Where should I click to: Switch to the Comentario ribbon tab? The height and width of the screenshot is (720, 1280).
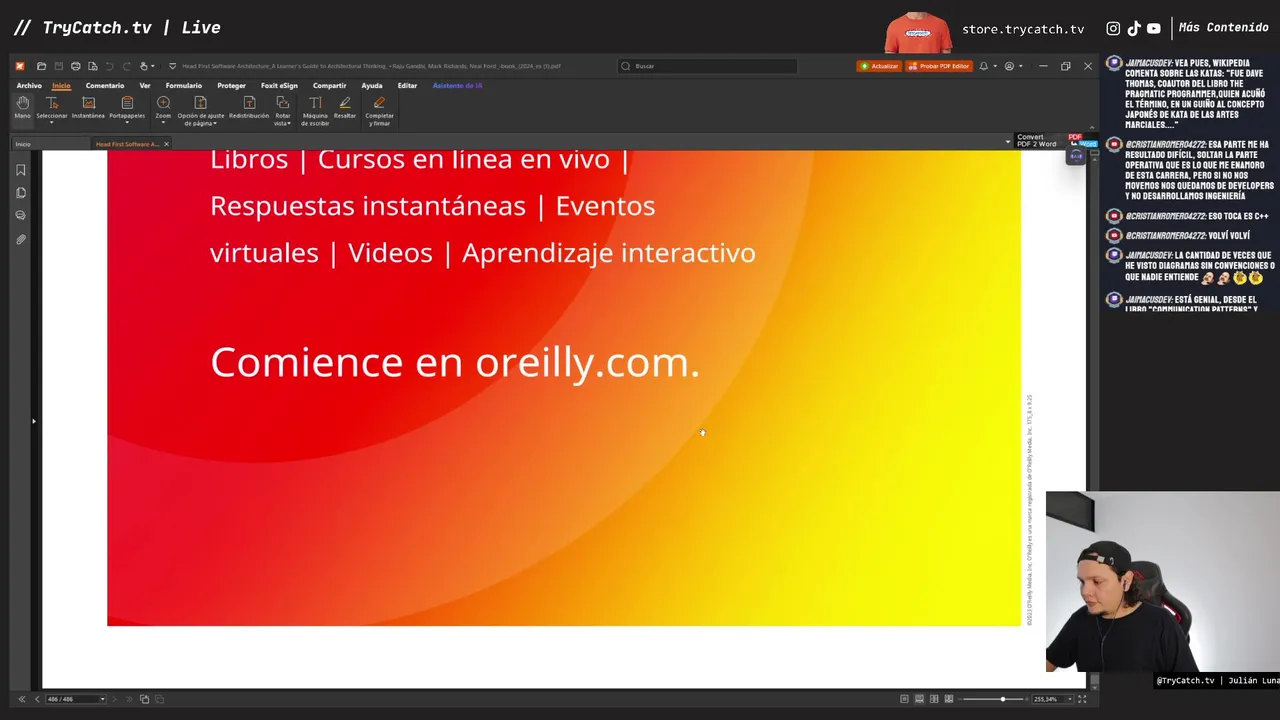click(x=105, y=86)
